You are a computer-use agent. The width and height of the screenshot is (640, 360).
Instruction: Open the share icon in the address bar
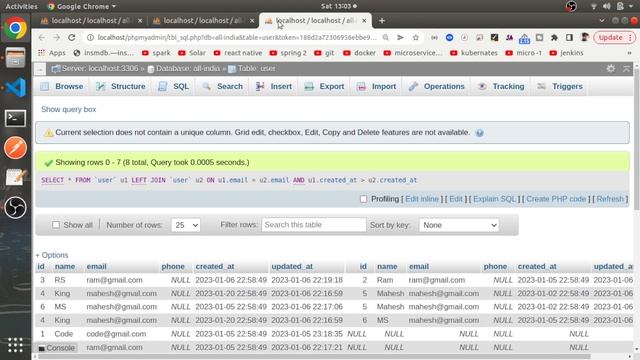400,38
